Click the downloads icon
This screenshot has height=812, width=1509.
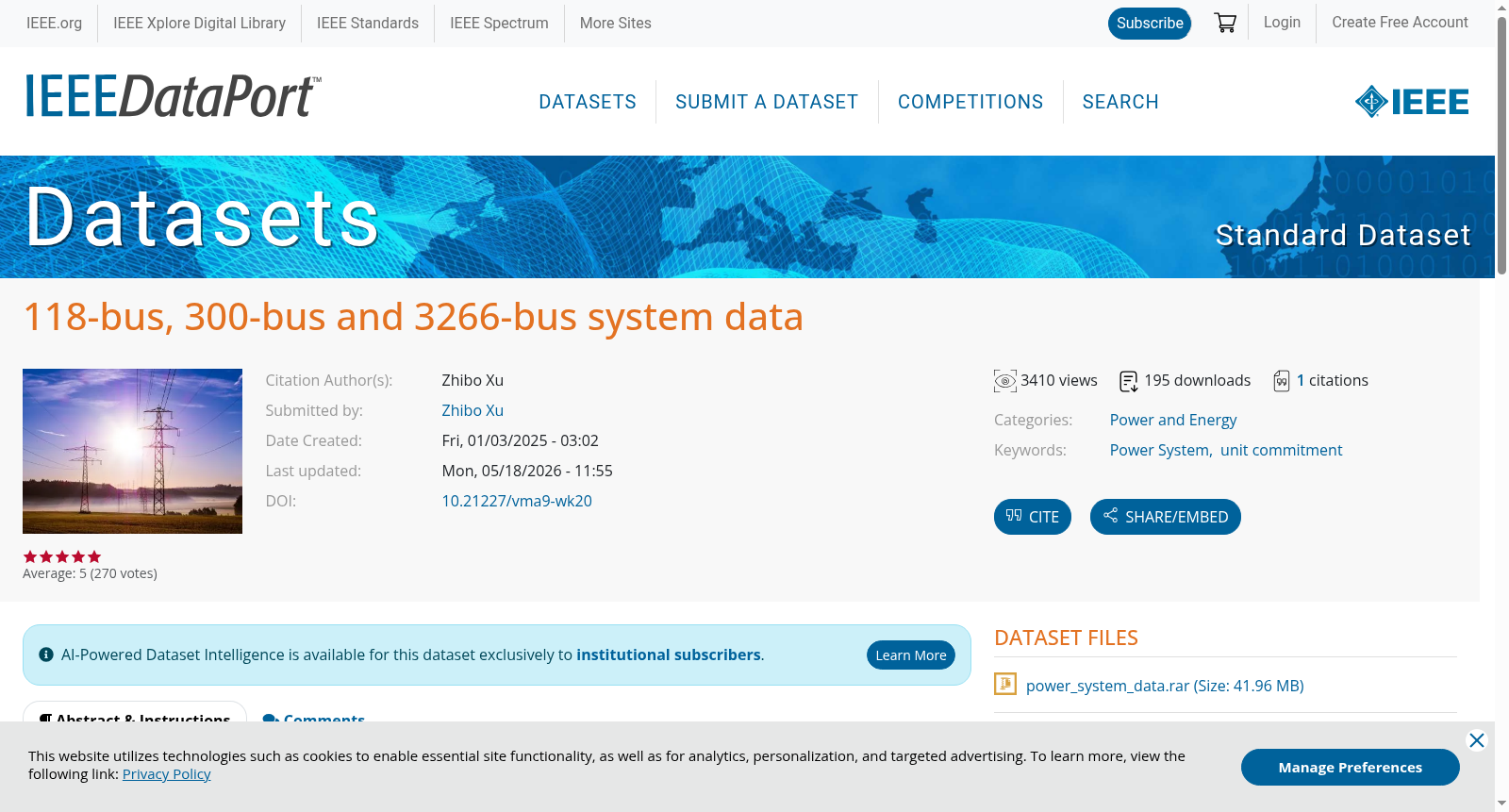(1129, 381)
